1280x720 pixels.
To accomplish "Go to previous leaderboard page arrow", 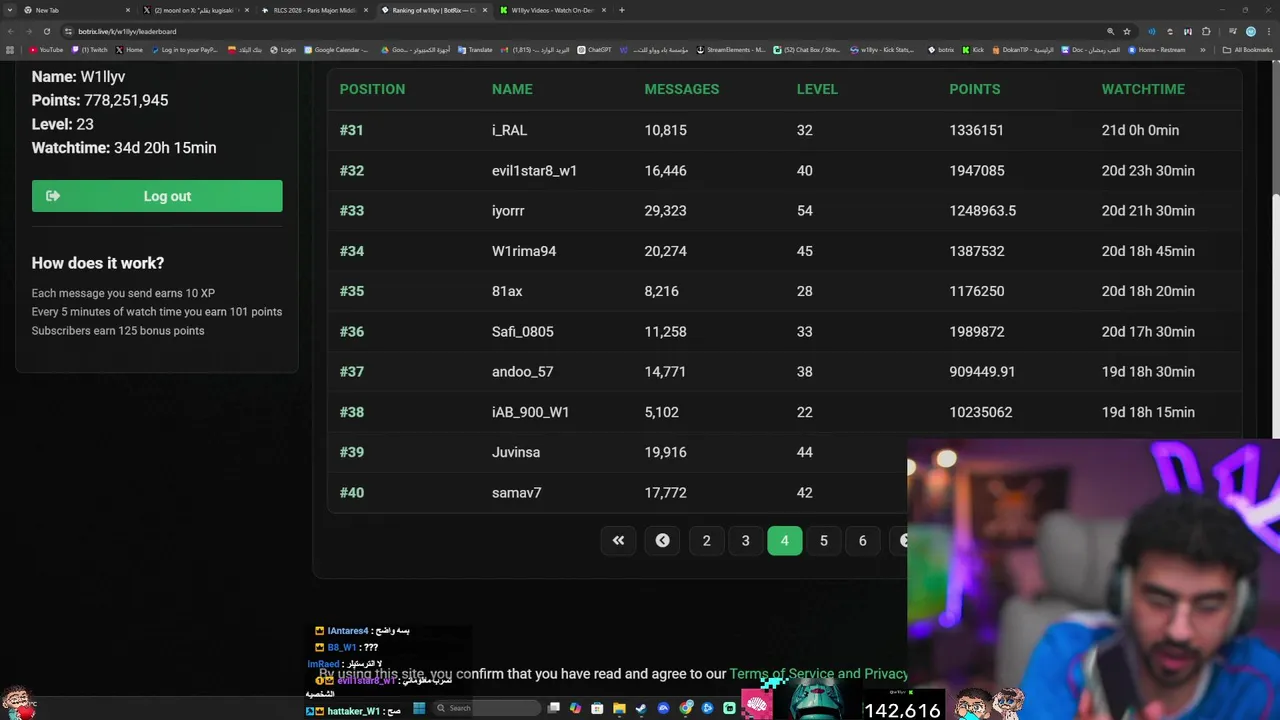I will point(662,540).
